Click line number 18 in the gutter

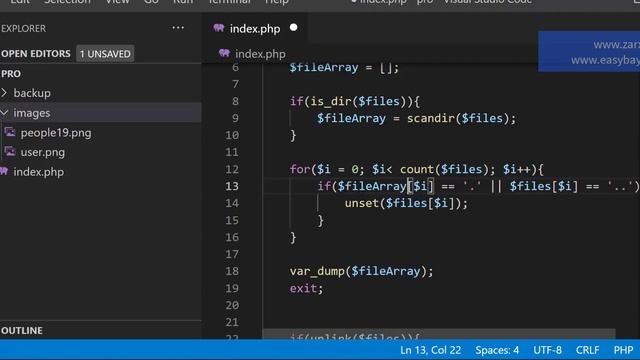(x=232, y=271)
